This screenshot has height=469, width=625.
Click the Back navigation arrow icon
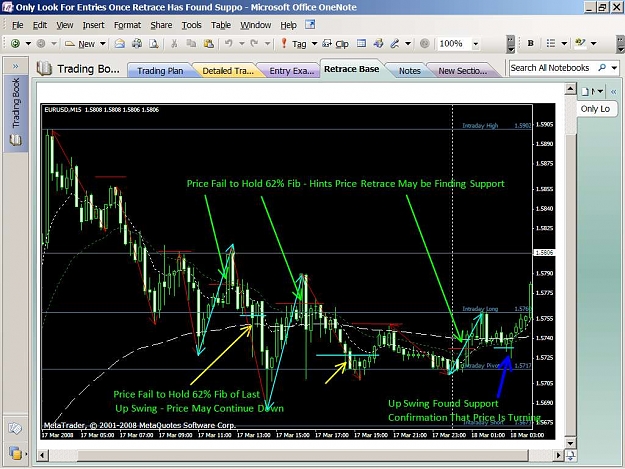15,43
